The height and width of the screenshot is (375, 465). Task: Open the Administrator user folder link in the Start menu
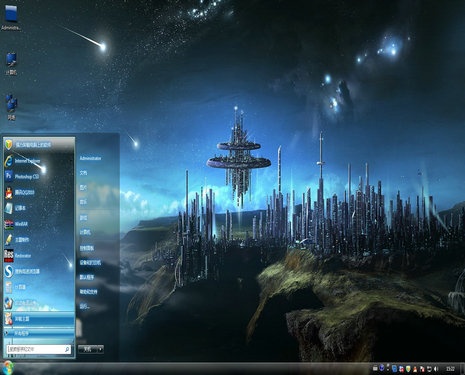click(x=90, y=158)
